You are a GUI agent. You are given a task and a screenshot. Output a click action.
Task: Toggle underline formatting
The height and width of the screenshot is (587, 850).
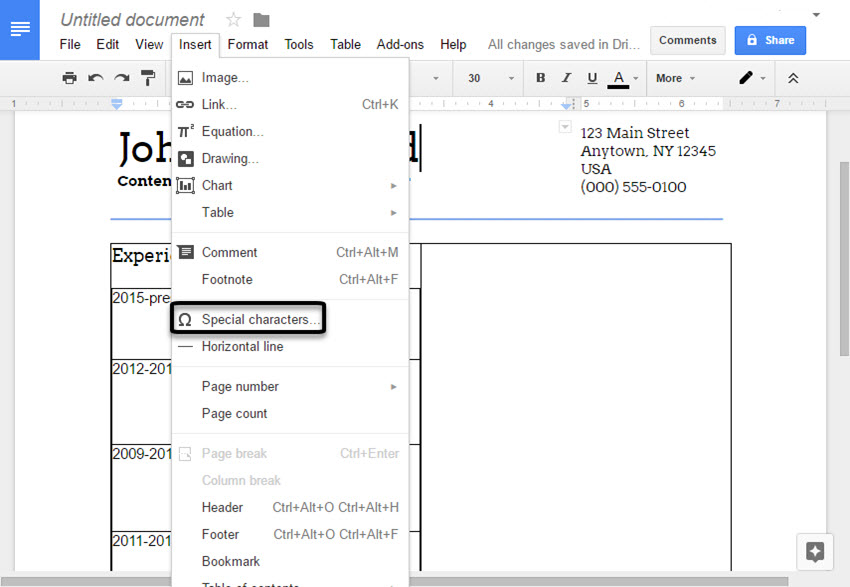593,78
